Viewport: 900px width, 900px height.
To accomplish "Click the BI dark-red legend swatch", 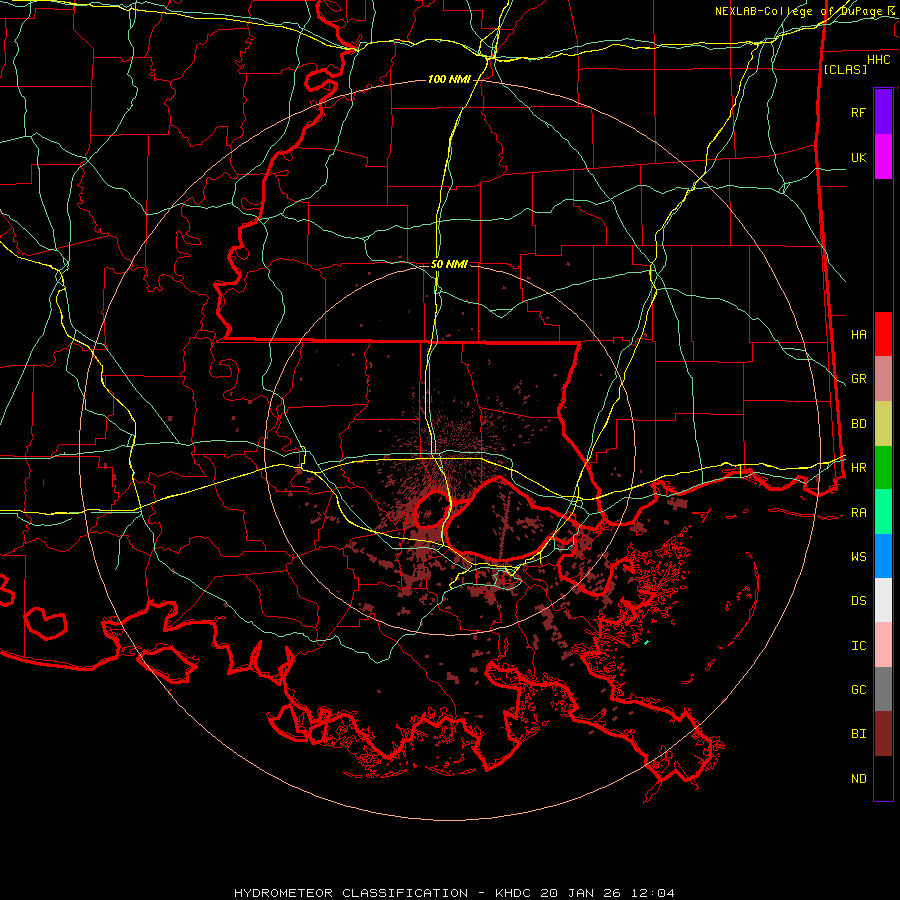I will [883, 734].
